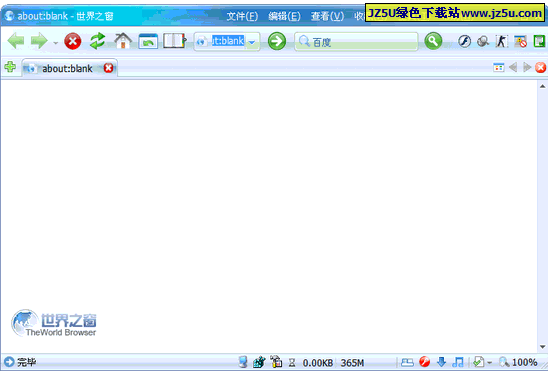Open the 编辑(E) menu

click(284, 16)
